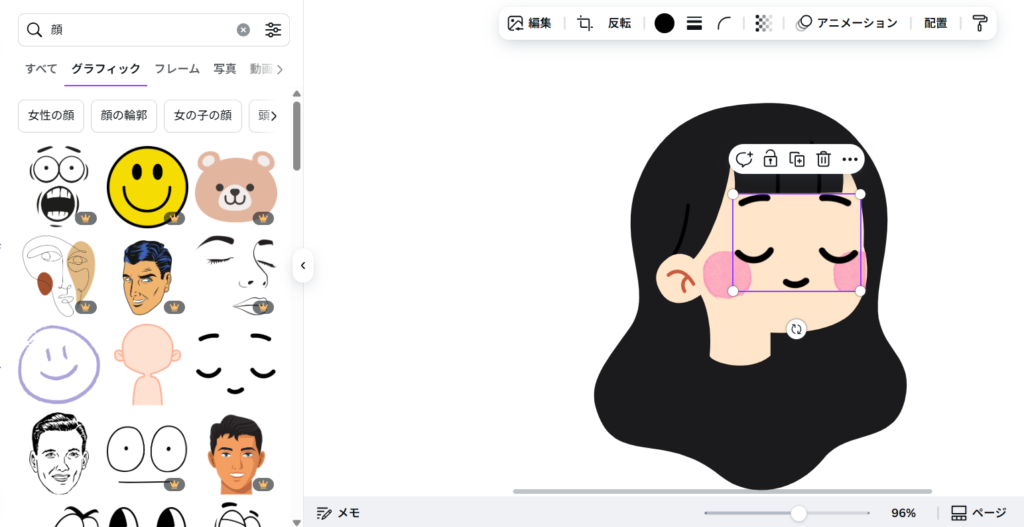
Task: Add the blank pink head figure graphic
Action: [147, 364]
